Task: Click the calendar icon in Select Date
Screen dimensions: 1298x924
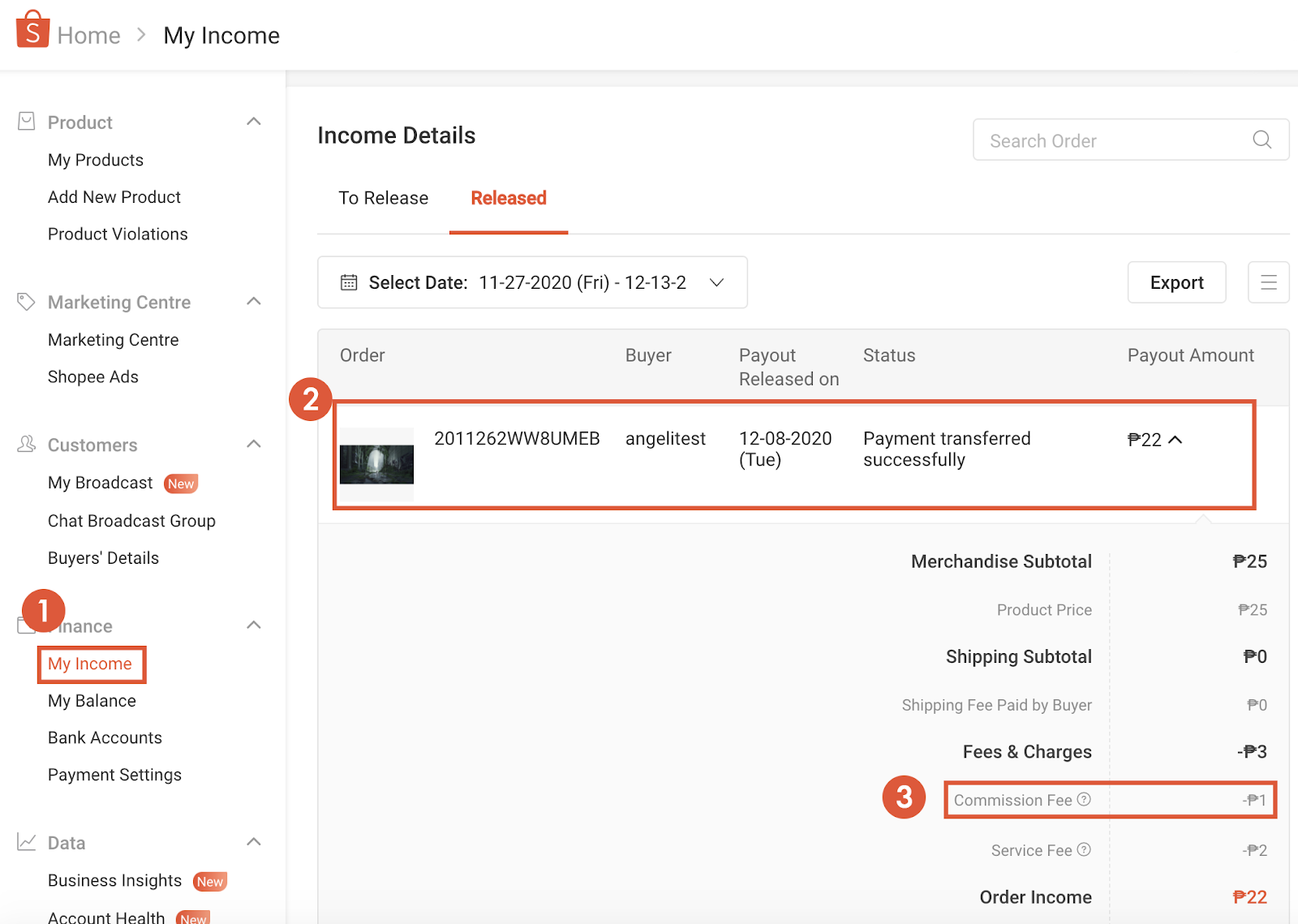Action: tap(349, 281)
